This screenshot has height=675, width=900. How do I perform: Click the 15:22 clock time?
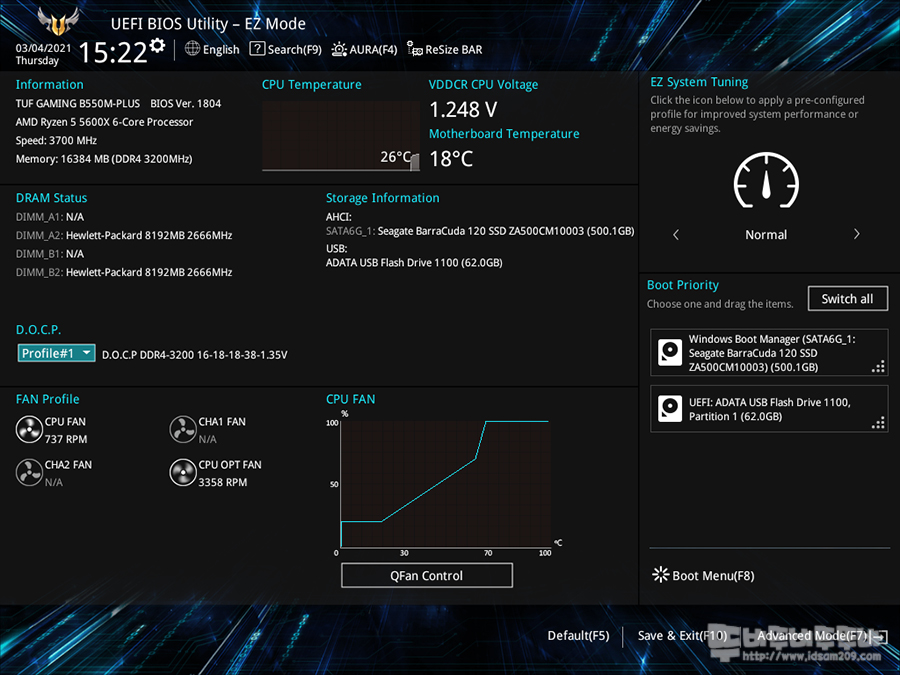pyautogui.click(x=113, y=52)
